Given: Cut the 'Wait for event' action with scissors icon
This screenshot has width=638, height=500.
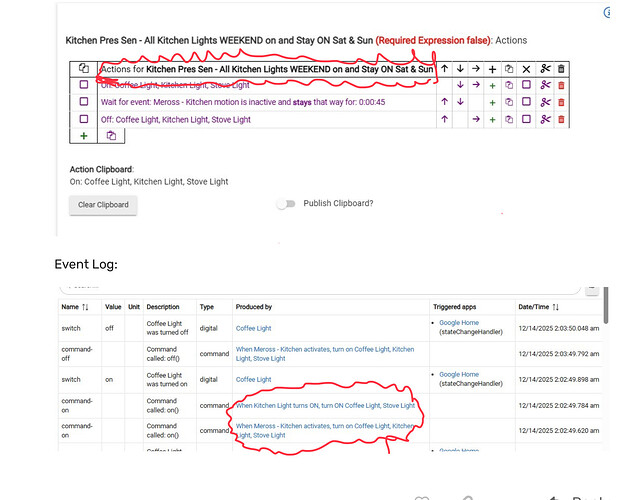Looking at the screenshot, I should [x=545, y=102].
